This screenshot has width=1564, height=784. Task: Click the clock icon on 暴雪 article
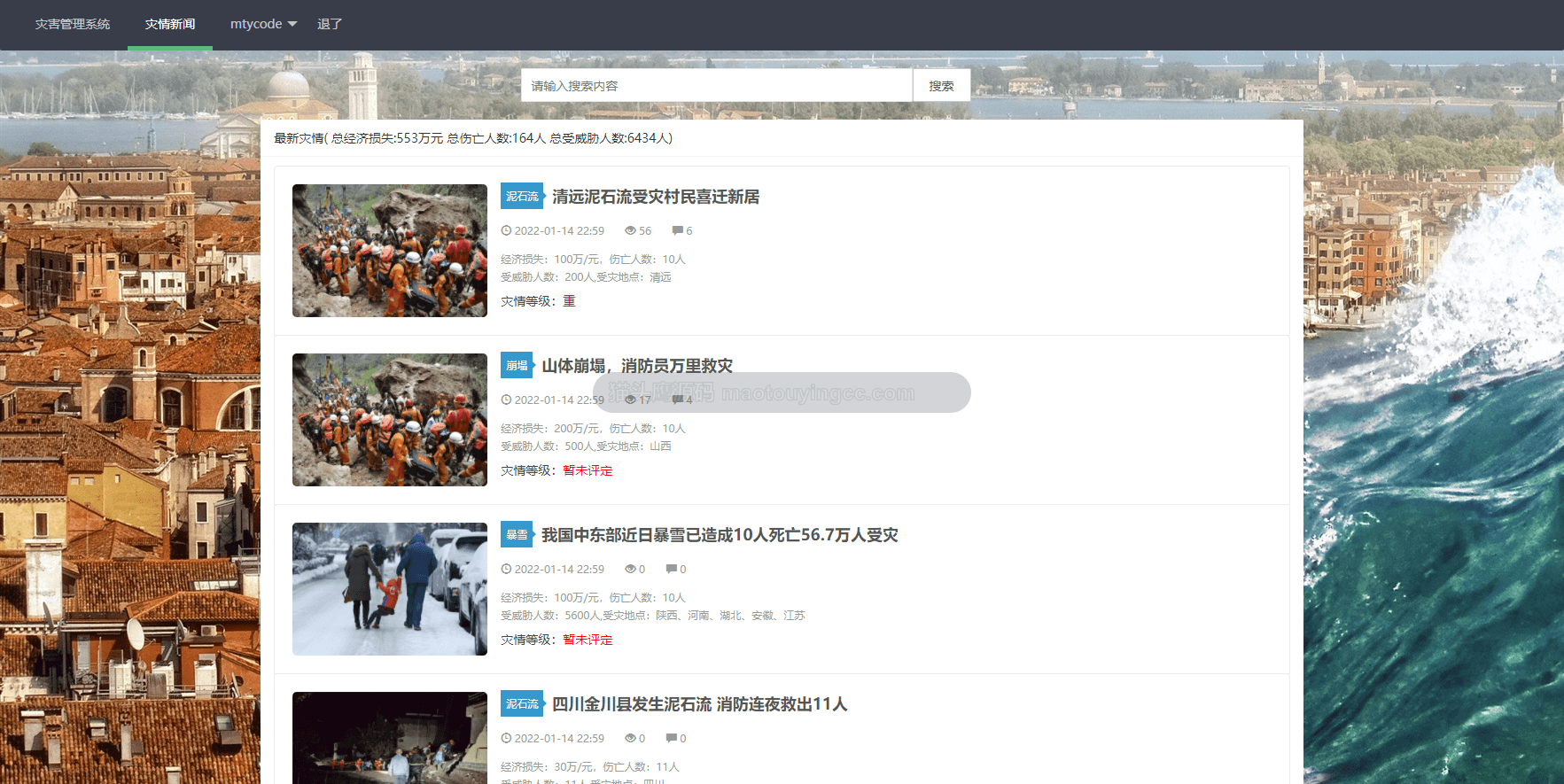tap(506, 569)
